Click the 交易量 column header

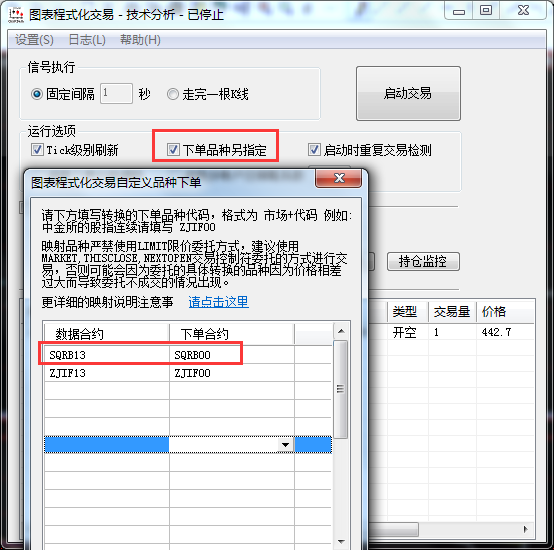[x=452, y=312]
